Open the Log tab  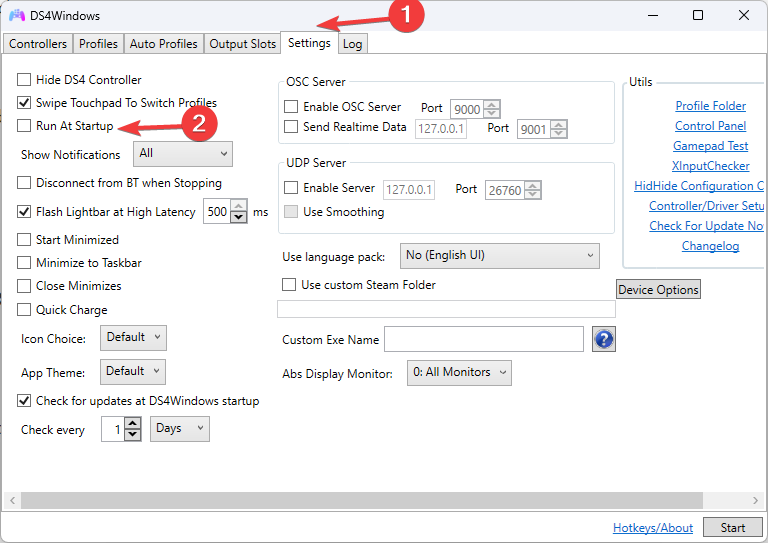[352, 44]
